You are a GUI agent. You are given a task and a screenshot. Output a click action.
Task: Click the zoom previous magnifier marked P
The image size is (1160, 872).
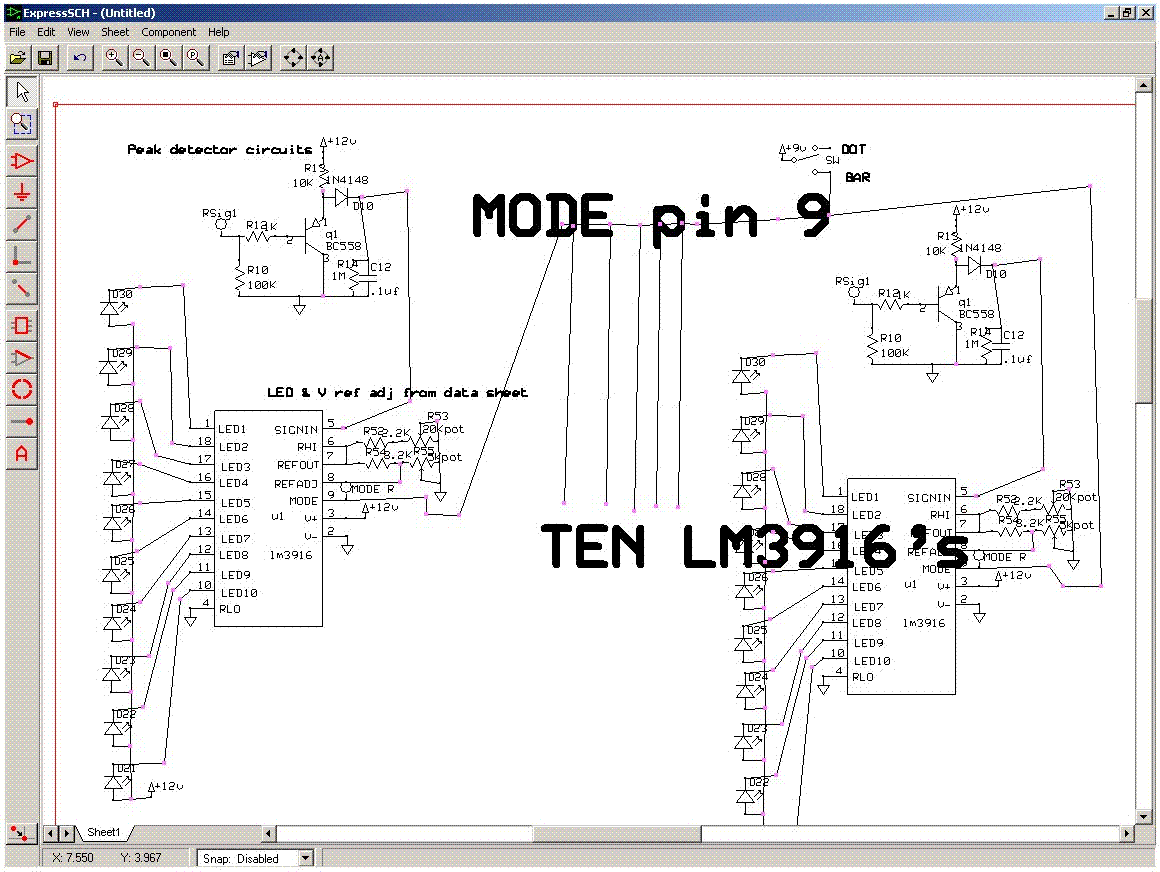click(195, 58)
